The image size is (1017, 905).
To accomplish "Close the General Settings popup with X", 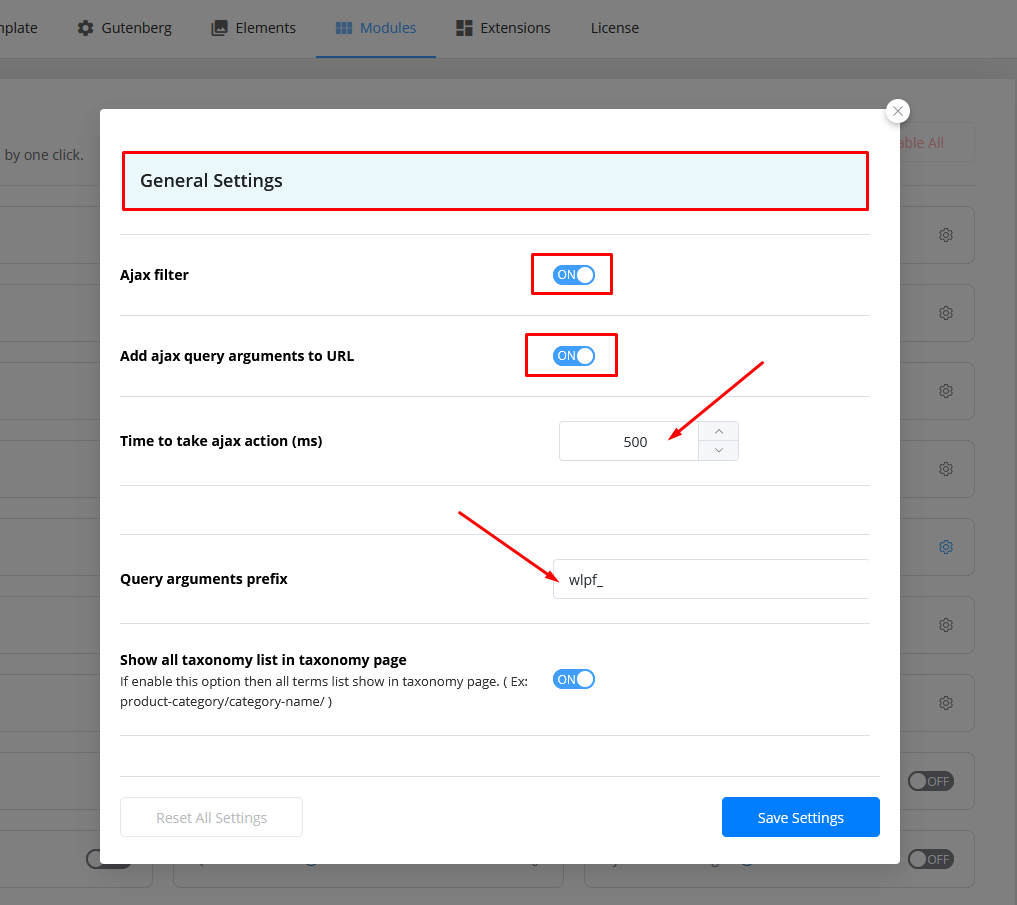I will pyautogui.click(x=898, y=111).
